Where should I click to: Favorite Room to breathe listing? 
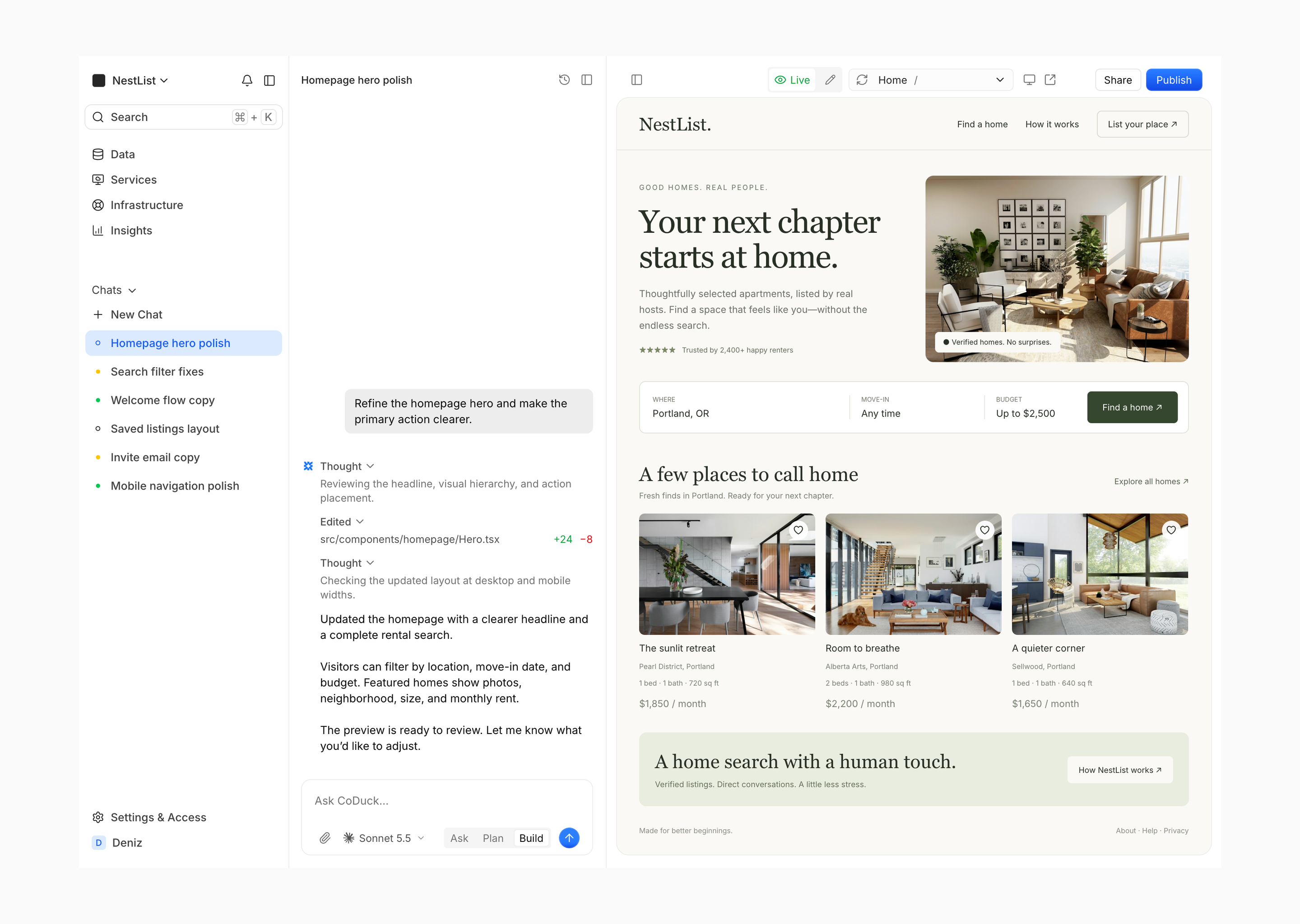point(984,530)
